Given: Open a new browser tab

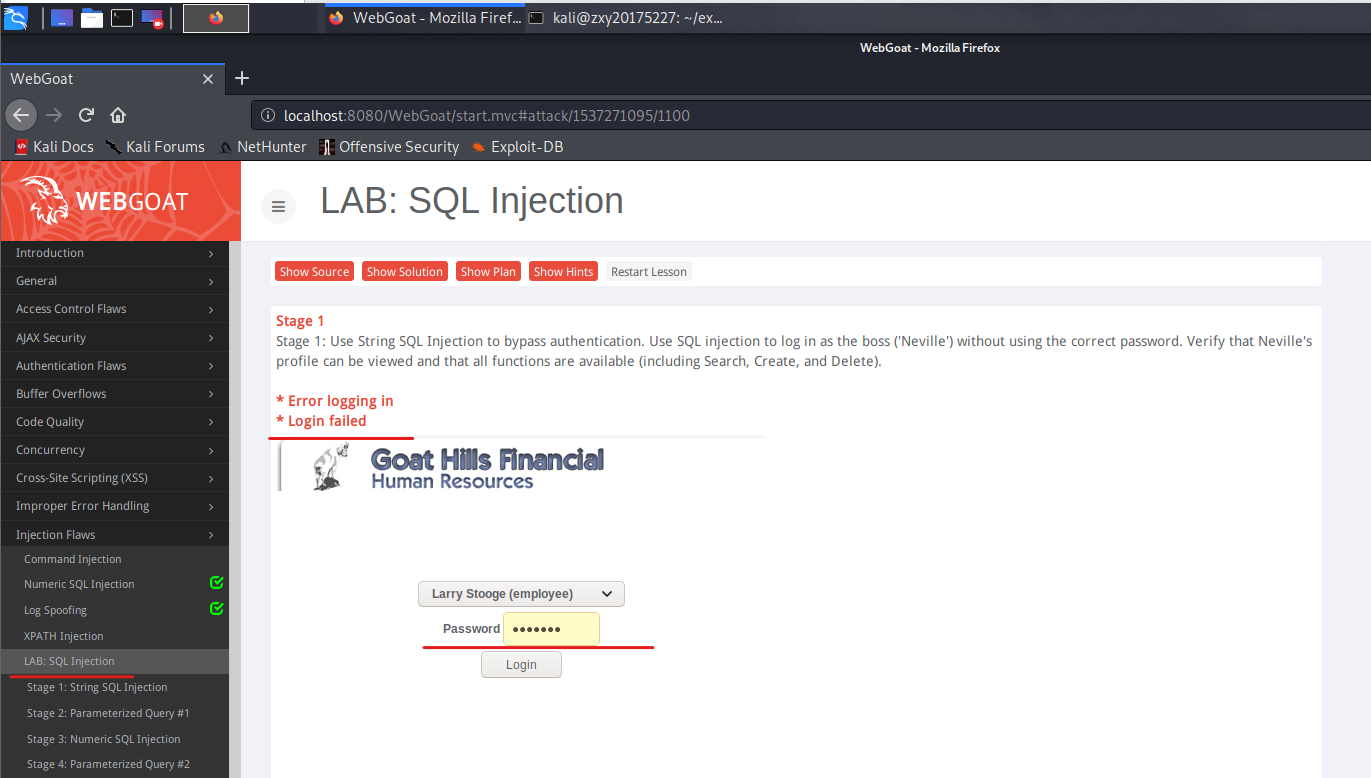Looking at the screenshot, I should click(x=241, y=78).
